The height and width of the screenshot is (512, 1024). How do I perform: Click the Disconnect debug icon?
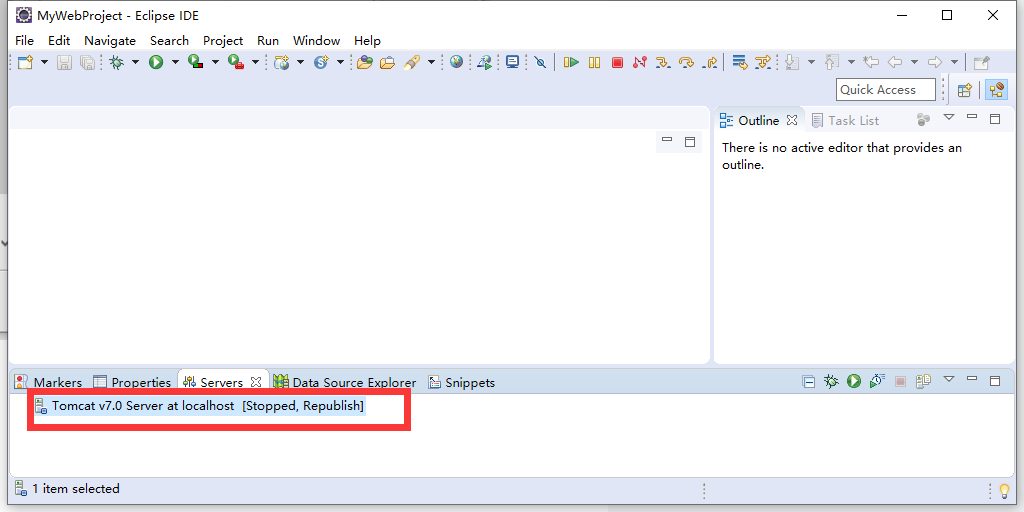click(x=639, y=62)
